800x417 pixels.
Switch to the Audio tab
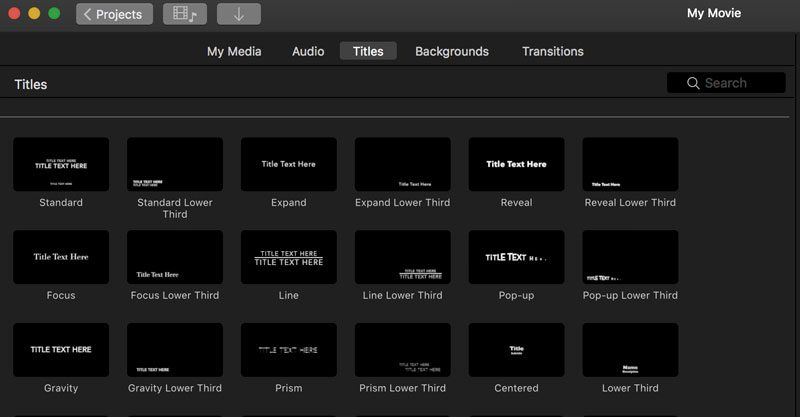308,51
